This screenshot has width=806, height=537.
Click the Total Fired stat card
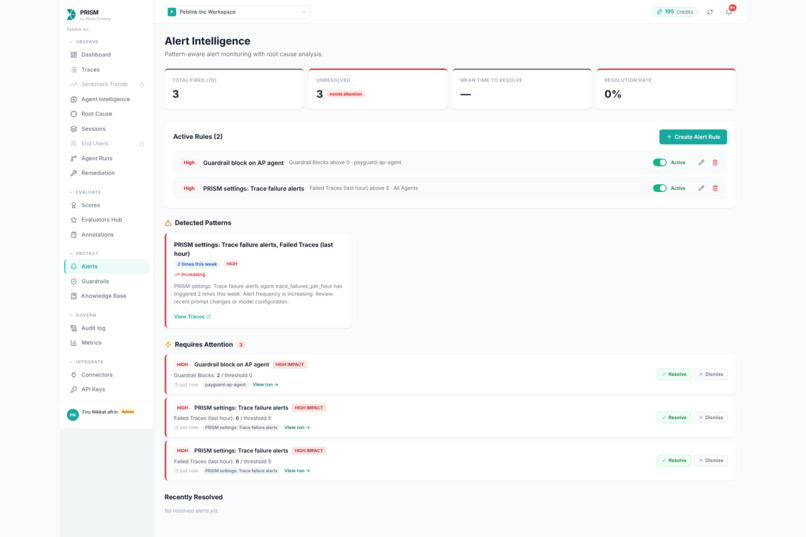pyautogui.click(x=234, y=88)
